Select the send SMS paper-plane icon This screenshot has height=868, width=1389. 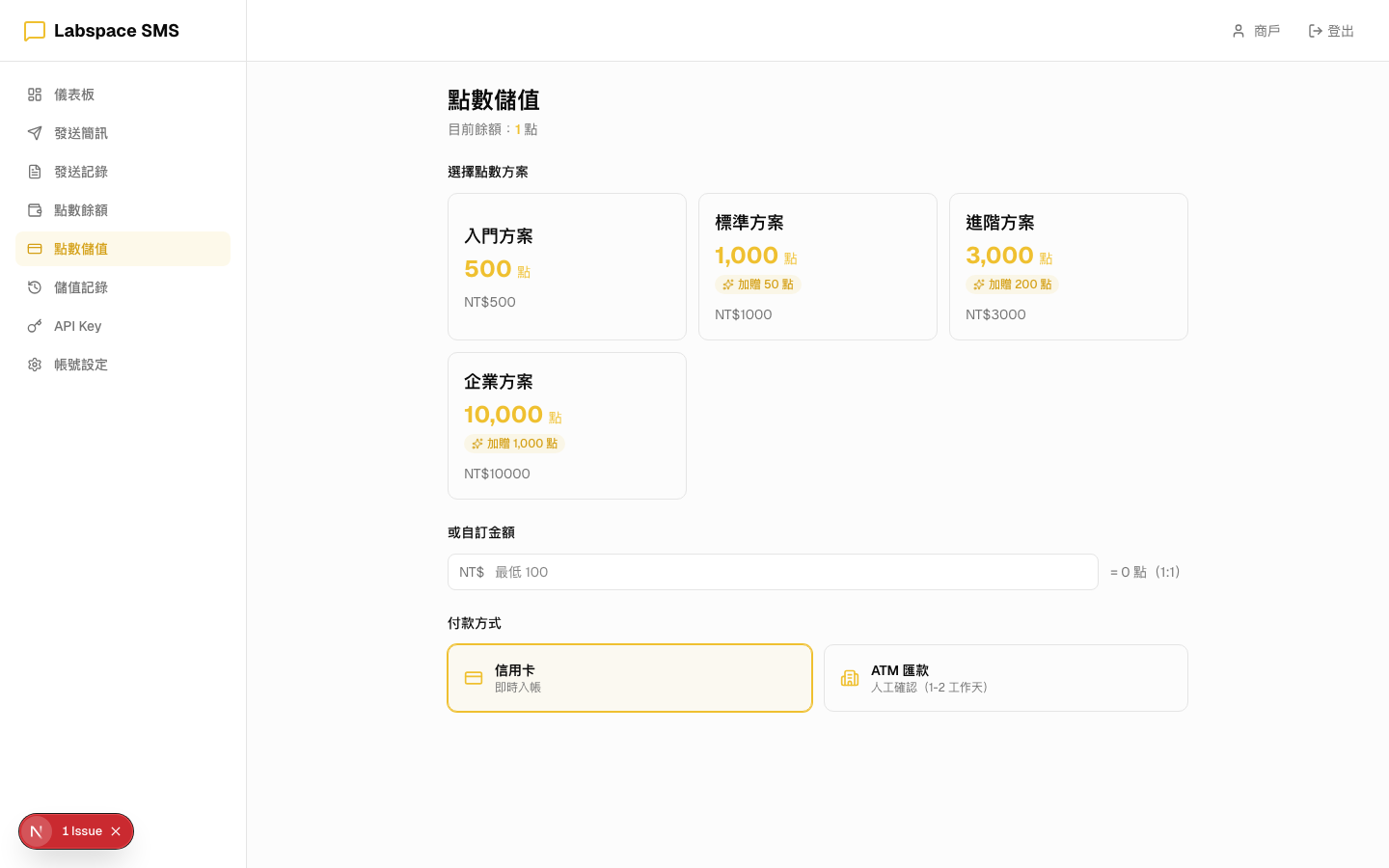pyautogui.click(x=35, y=133)
